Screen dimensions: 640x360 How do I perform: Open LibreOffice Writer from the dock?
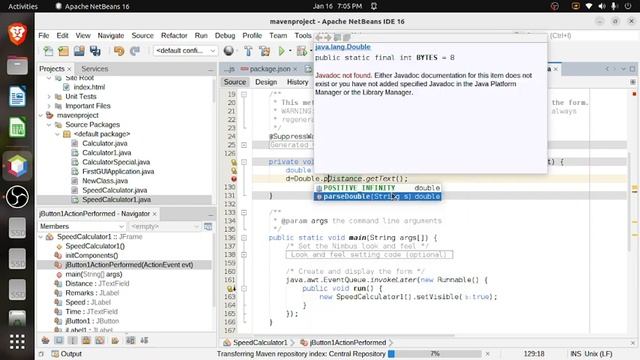tap(17, 96)
